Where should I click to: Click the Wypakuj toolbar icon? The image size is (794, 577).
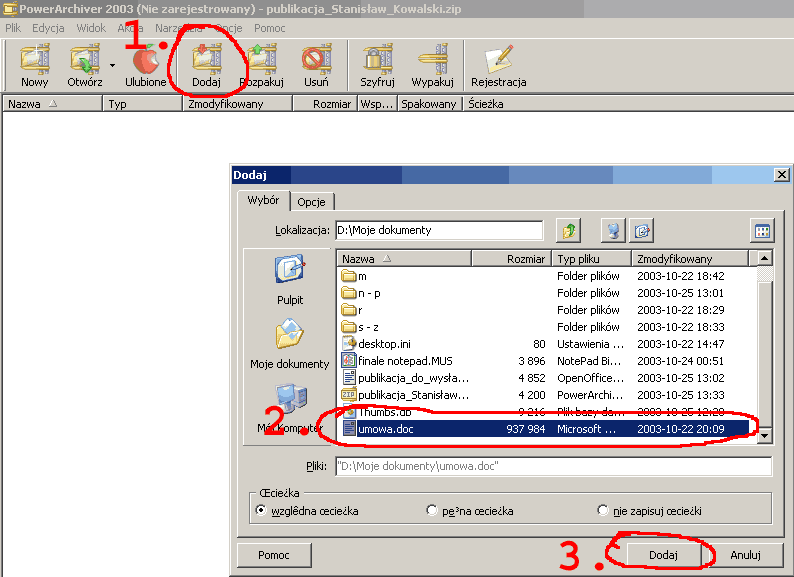point(432,65)
